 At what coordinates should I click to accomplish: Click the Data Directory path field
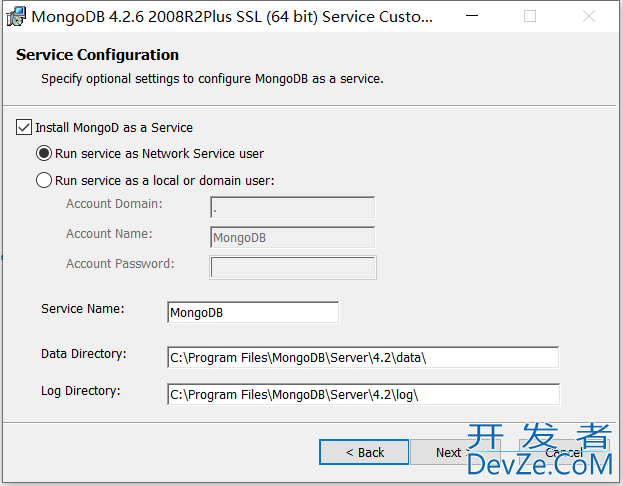(363, 357)
